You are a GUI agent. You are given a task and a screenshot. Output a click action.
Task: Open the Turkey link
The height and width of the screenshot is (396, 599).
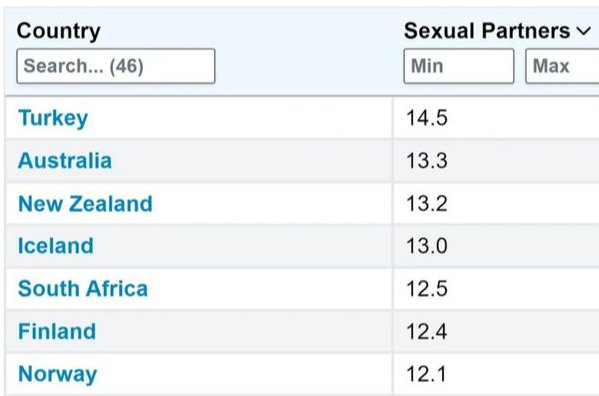53,118
